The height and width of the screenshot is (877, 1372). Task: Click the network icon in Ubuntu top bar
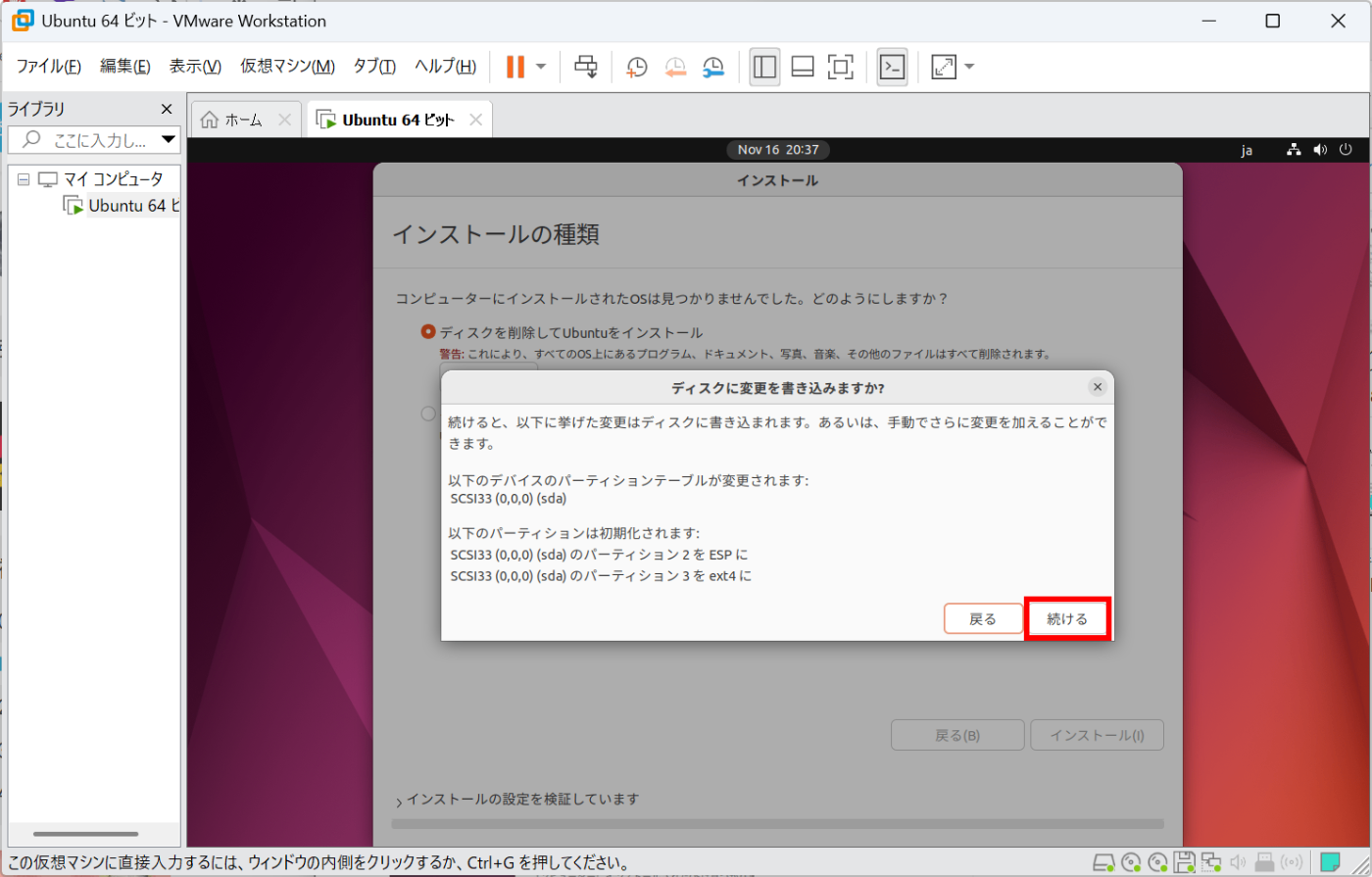coord(1294,150)
